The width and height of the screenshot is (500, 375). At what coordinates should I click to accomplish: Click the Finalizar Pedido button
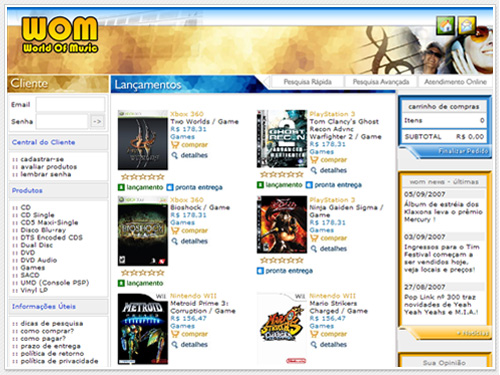pyautogui.click(x=464, y=151)
